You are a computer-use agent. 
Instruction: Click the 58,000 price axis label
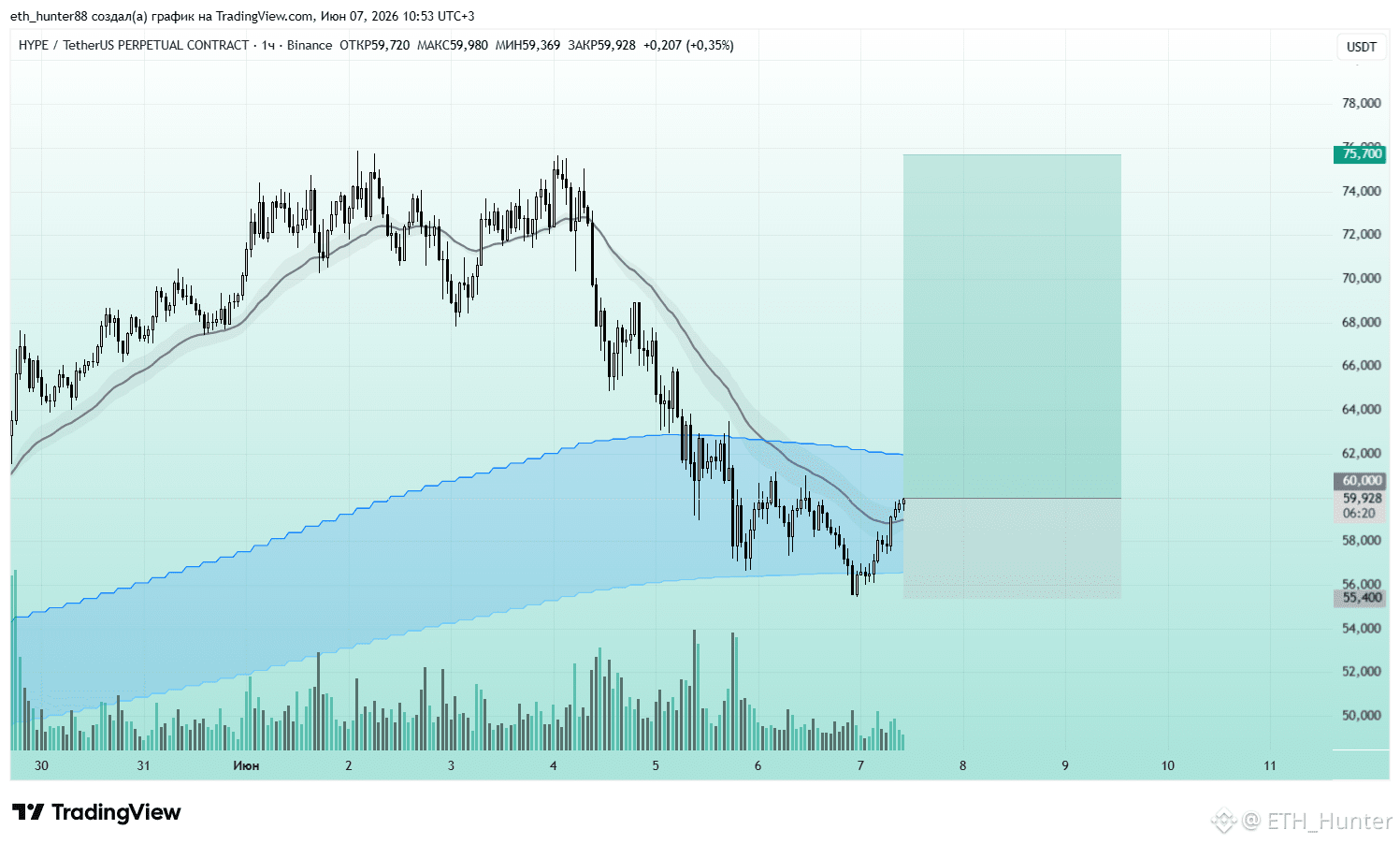(x=1362, y=540)
